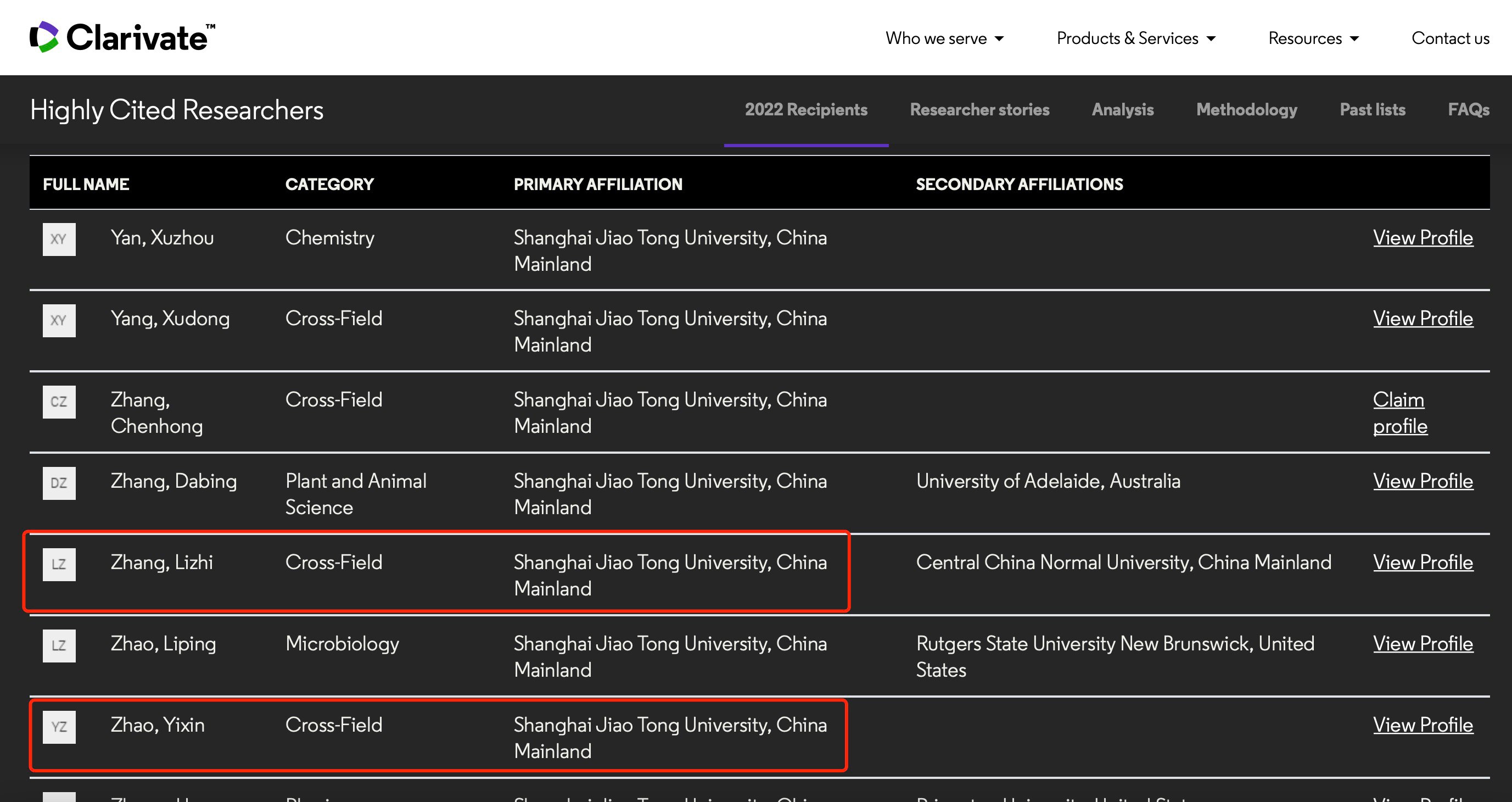Viewport: 1512px width, 802px height.
Task: Go to the Past lists tab
Action: 1371,110
